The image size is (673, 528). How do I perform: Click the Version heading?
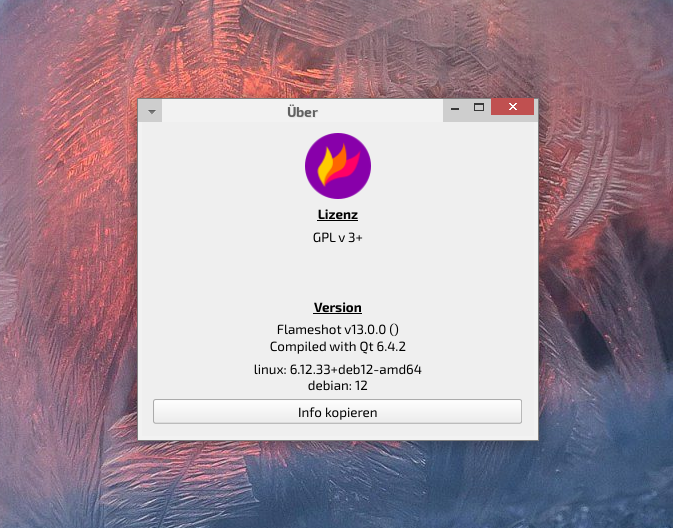[x=338, y=307]
